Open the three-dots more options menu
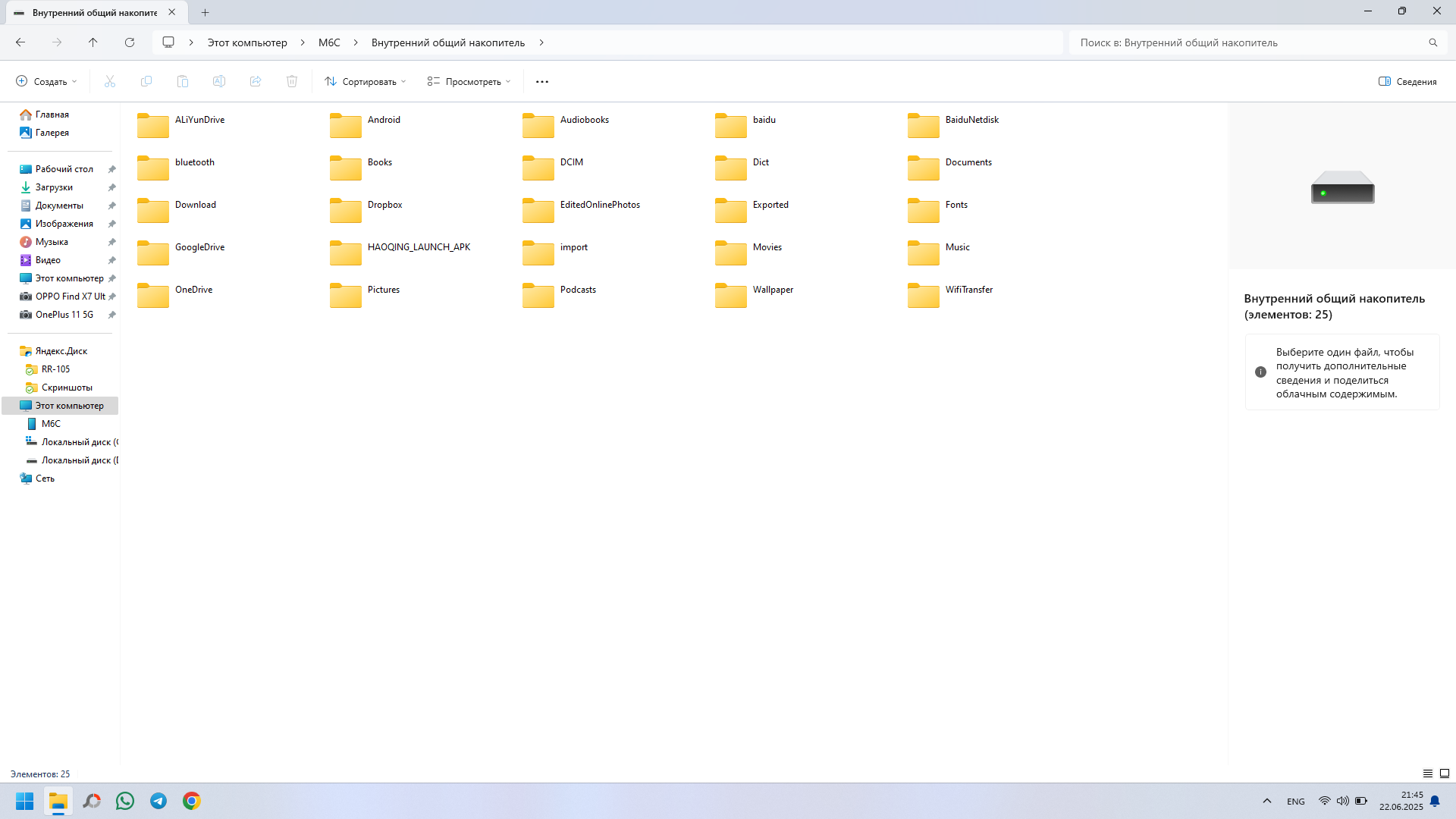Image resolution: width=1456 pixels, height=819 pixels. (x=541, y=81)
